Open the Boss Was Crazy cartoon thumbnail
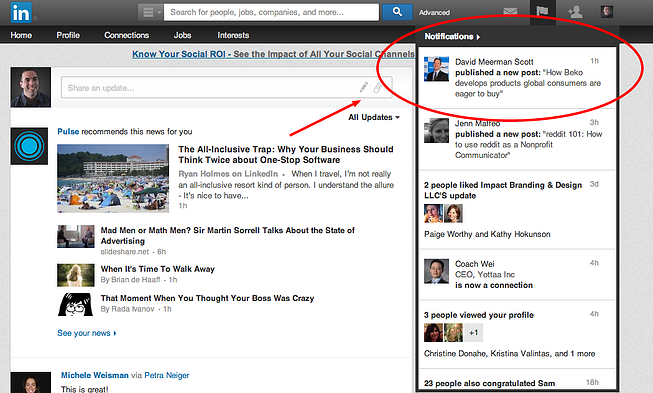The height and width of the screenshot is (393, 653). click(76, 304)
